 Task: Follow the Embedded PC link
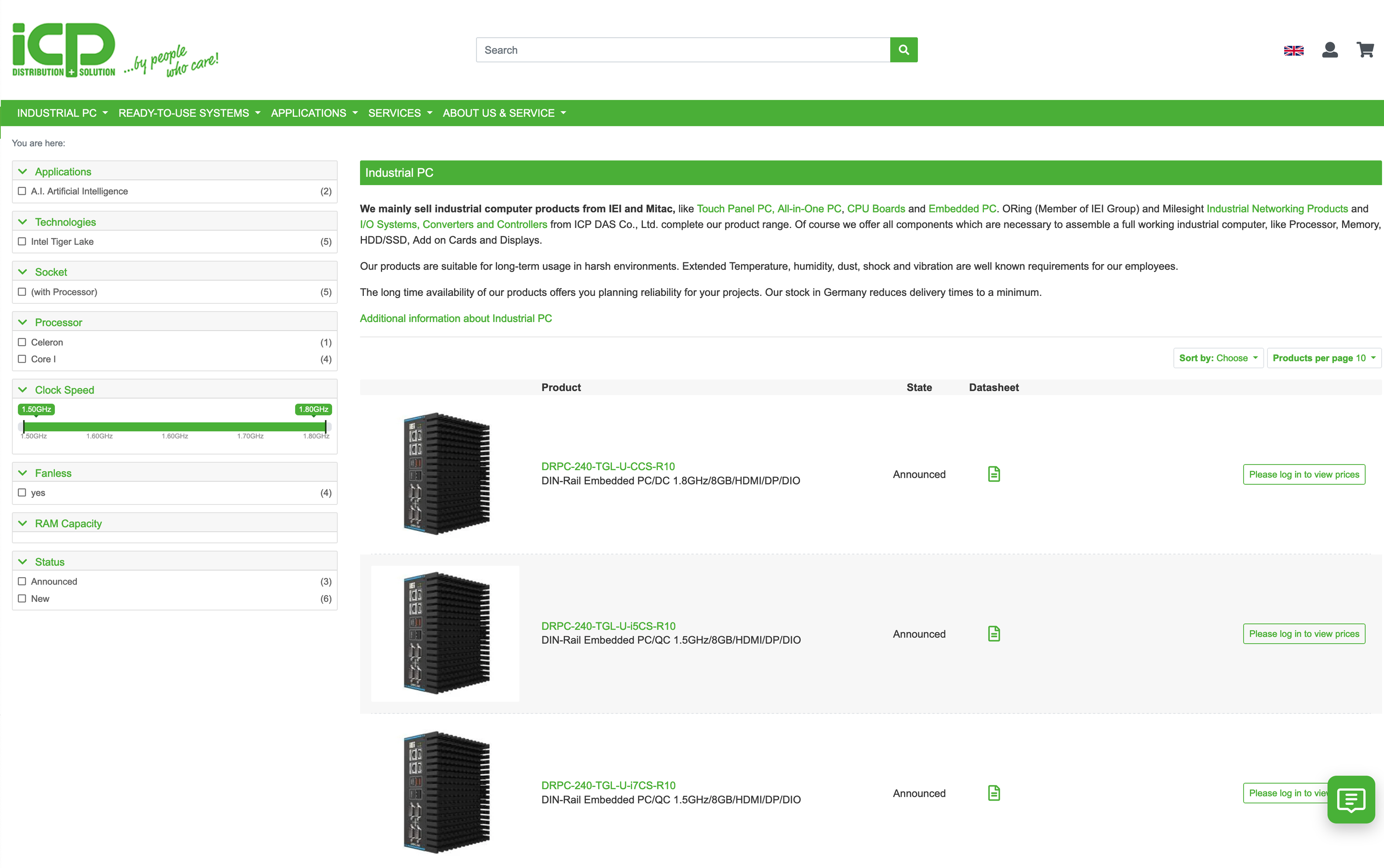[x=962, y=208]
